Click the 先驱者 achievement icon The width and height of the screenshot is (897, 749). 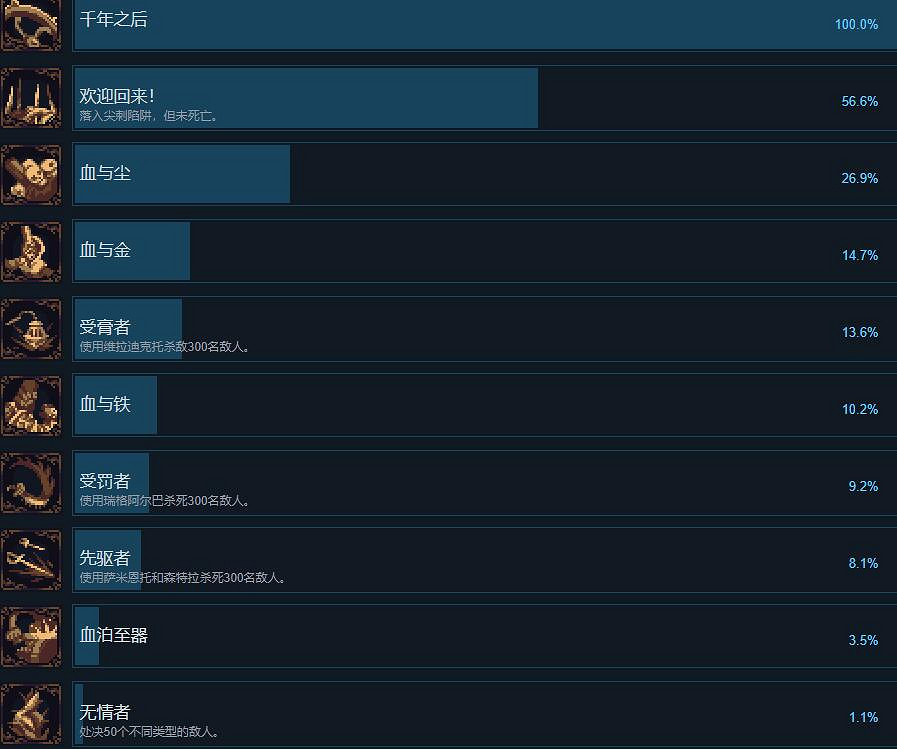tap(31, 559)
